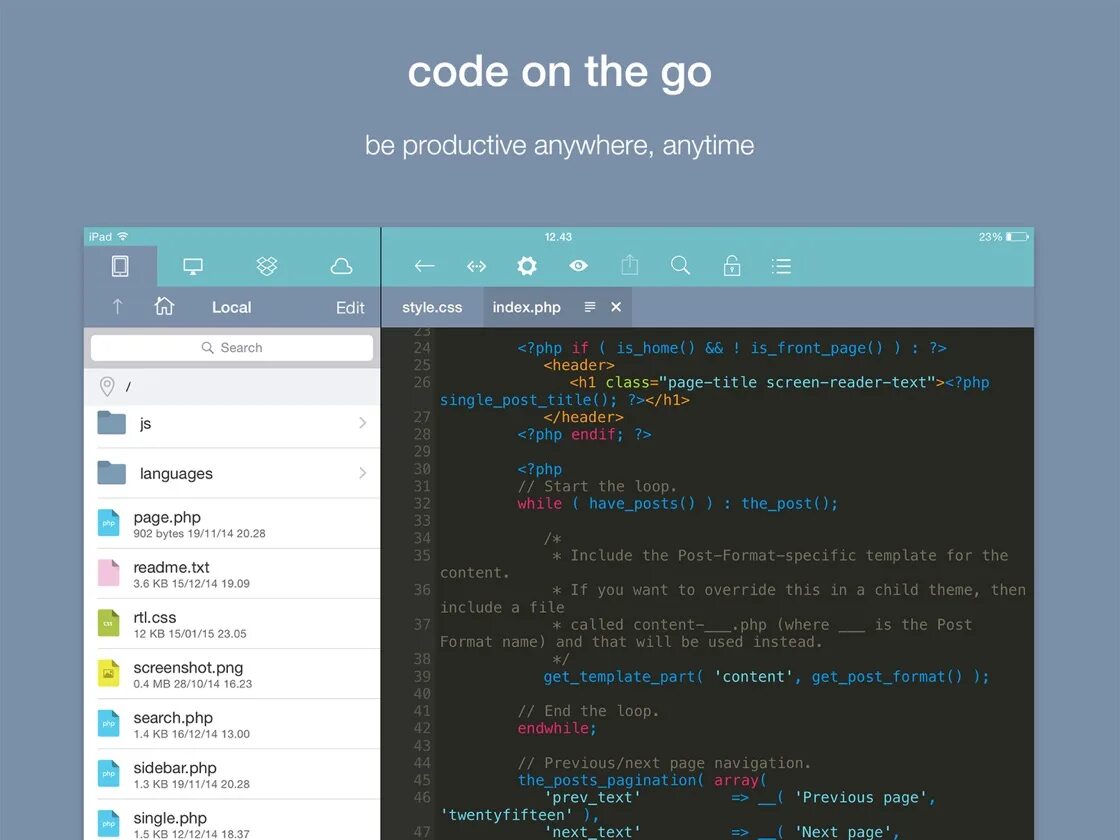Select the index.php tab
This screenshot has height=840, width=1120.
pos(526,307)
